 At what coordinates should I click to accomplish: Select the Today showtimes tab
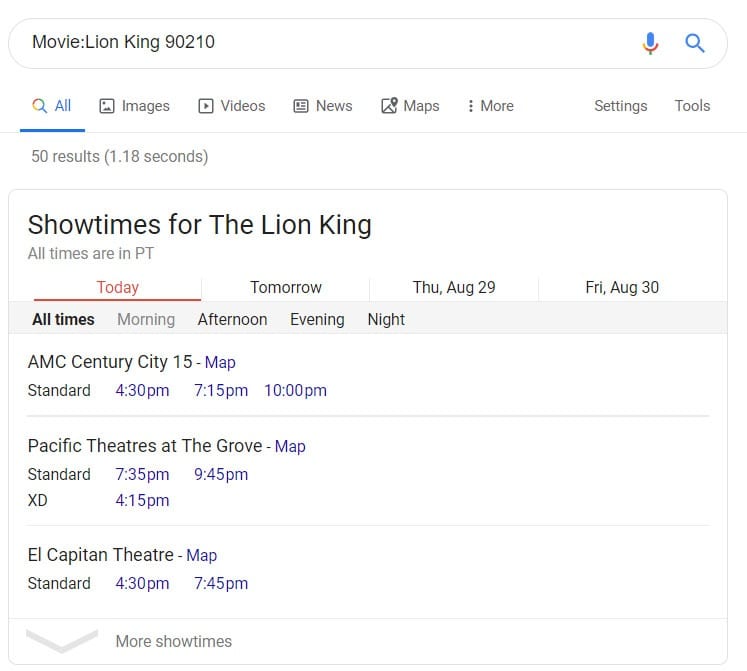pos(118,287)
